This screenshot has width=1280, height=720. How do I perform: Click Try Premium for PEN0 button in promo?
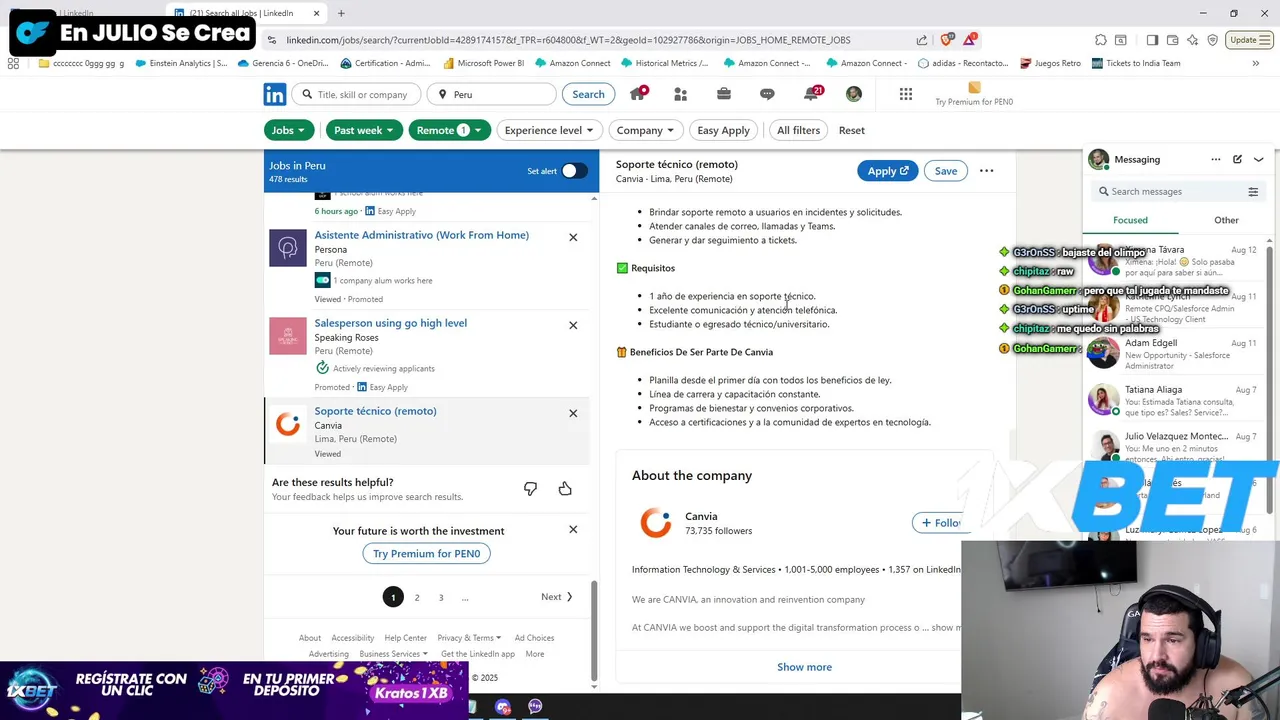[x=426, y=553]
